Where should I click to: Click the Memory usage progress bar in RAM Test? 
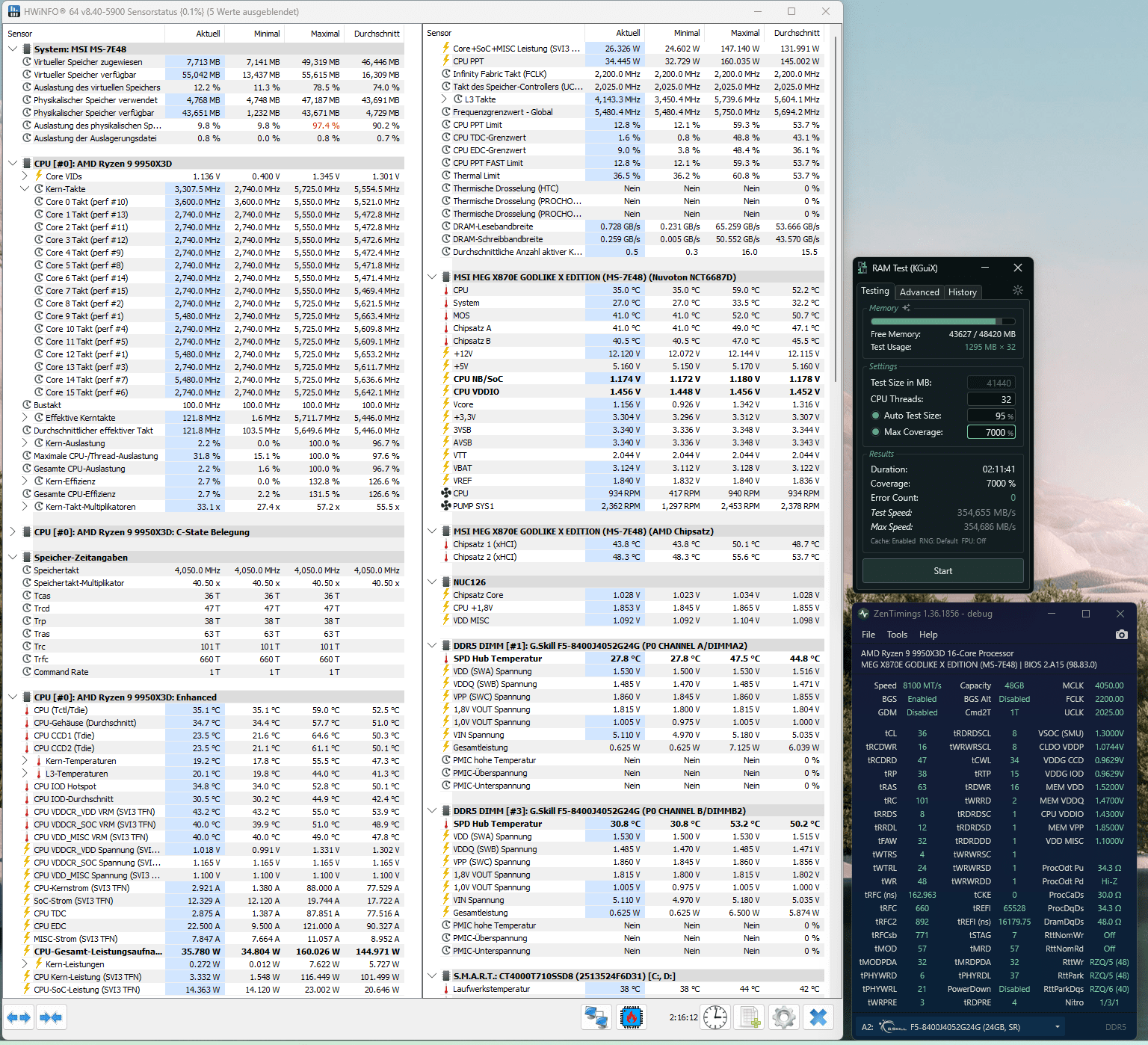click(942, 321)
